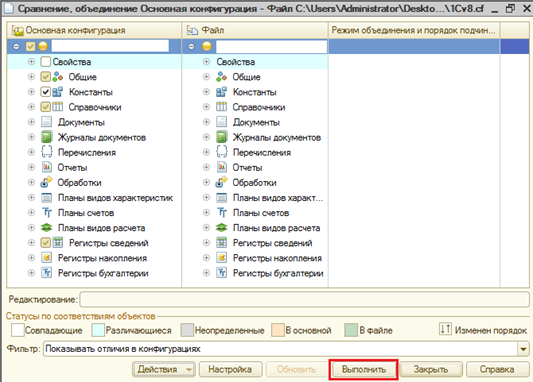This screenshot has width=533, height=382.
Task: Click the Планы счетов icon in left tree
Action: pyautogui.click(x=47, y=212)
